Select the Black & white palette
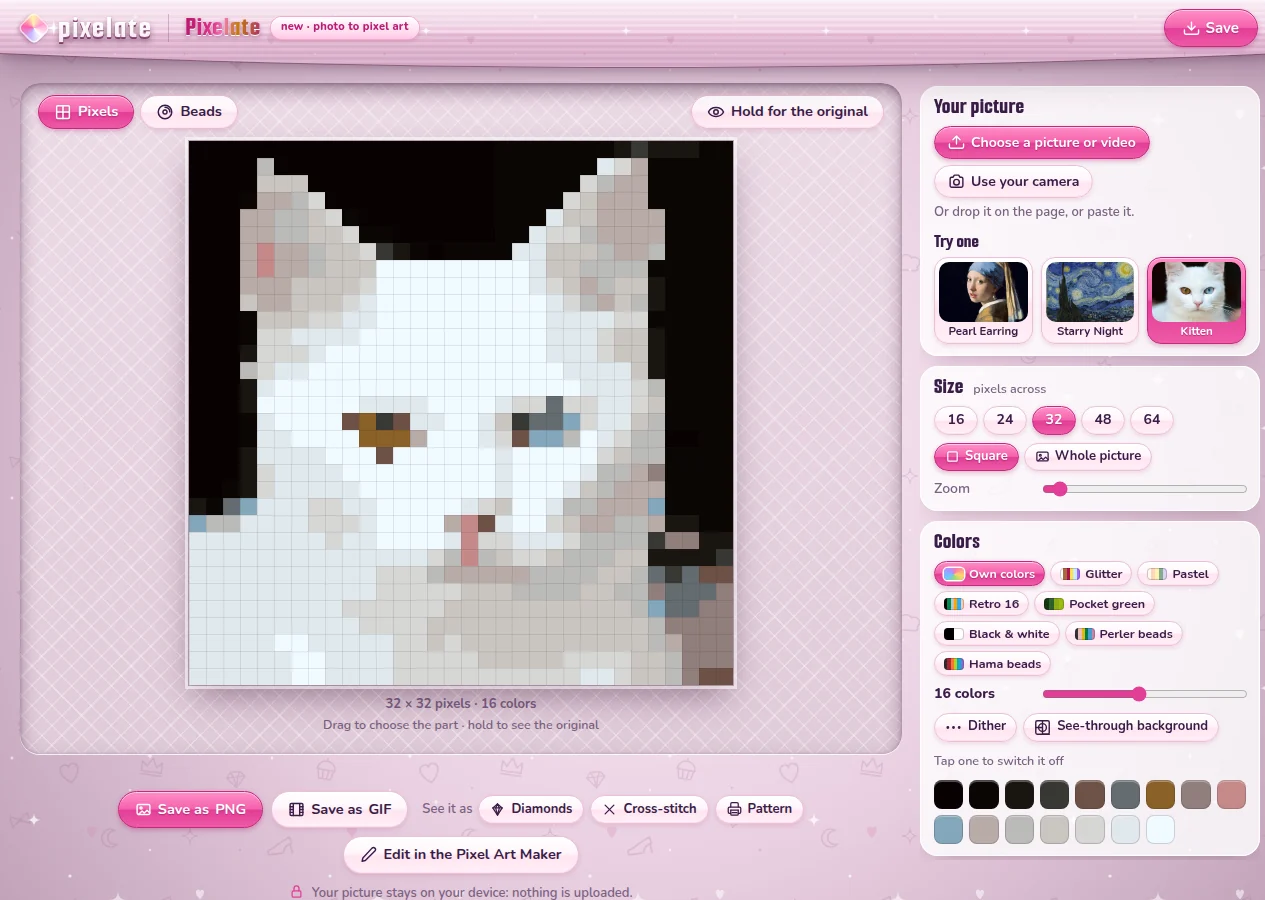Viewport: 1265px width, 900px height. (997, 634)
